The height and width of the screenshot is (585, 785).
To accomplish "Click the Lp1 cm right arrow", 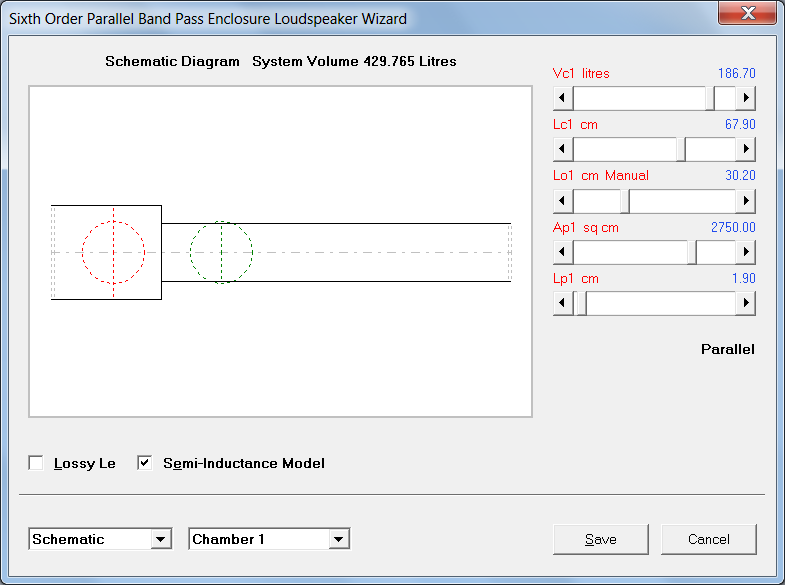I will [x=745, y=303].
